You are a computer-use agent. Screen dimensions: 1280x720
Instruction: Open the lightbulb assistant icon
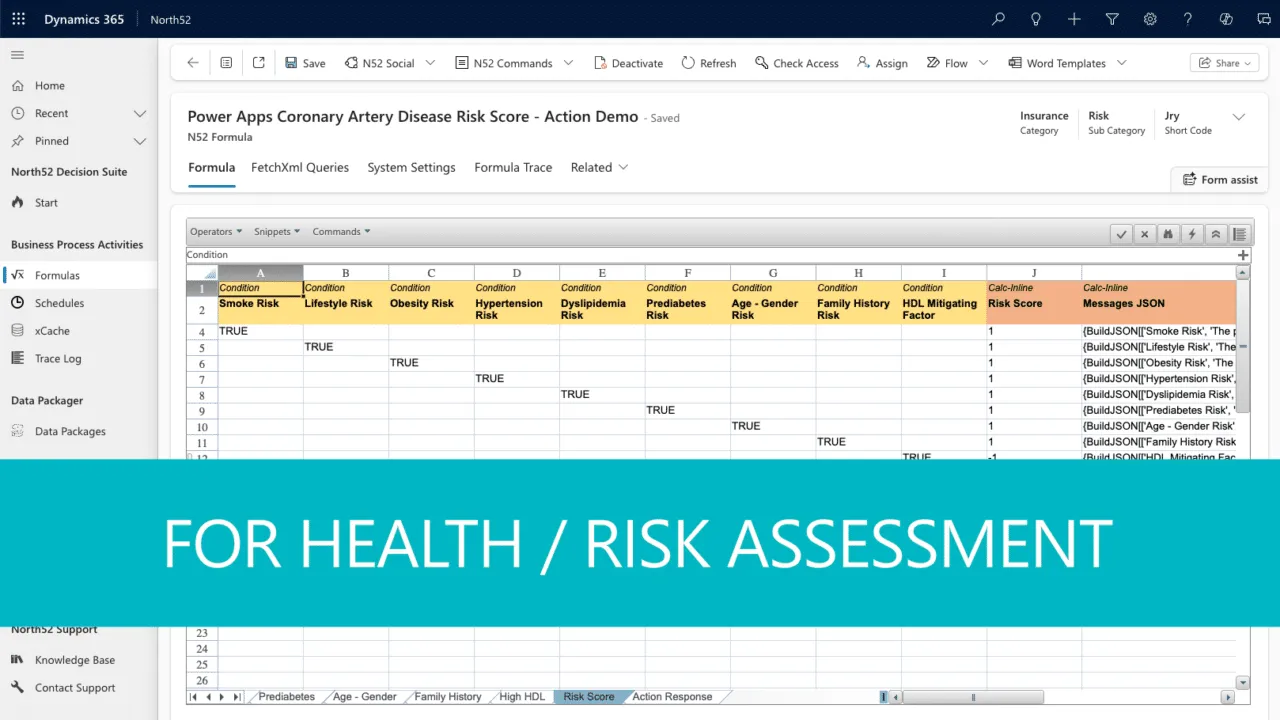click(x=1036, y=19)
